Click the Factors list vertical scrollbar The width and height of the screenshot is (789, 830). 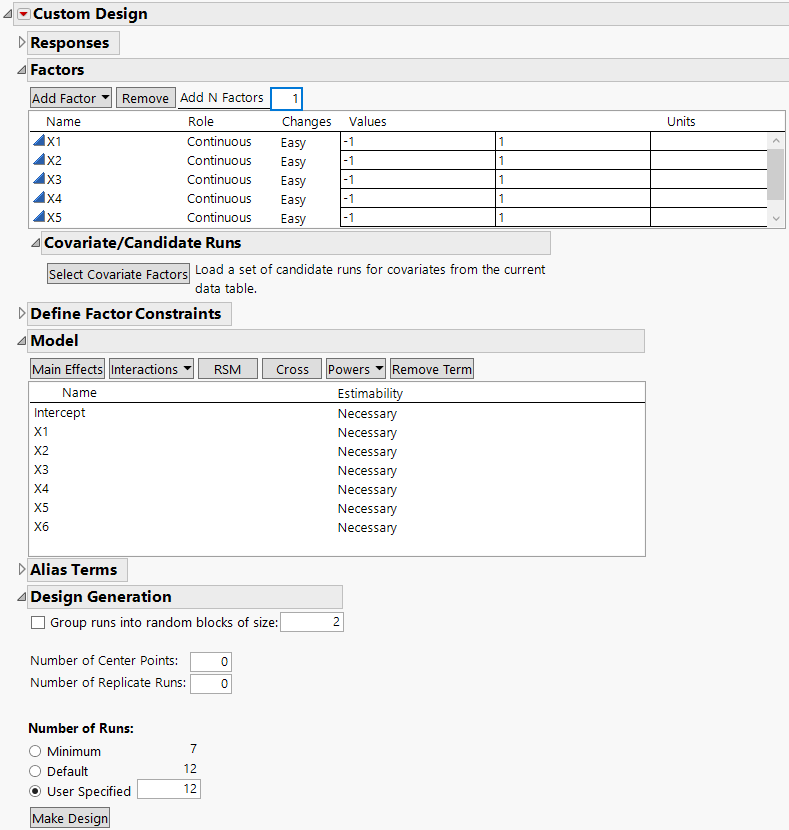776,175
